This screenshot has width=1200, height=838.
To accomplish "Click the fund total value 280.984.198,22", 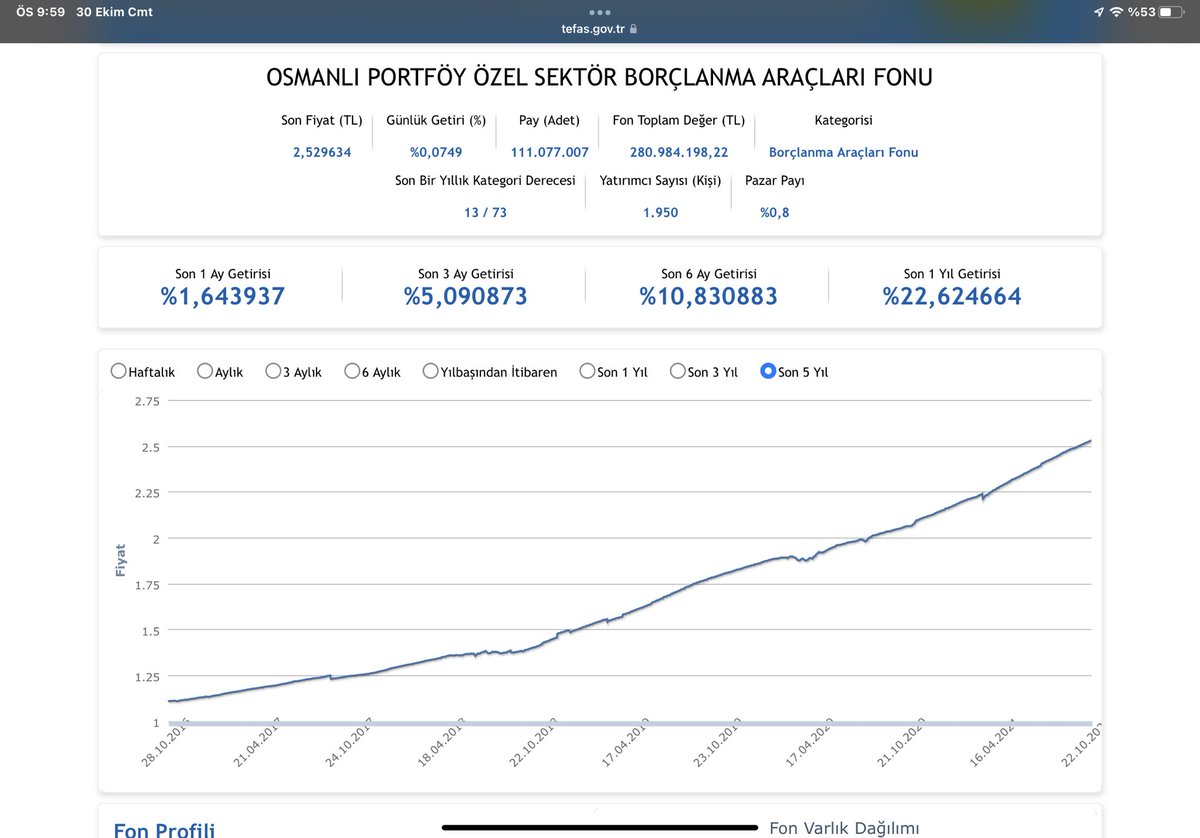I will coord(679,153).
